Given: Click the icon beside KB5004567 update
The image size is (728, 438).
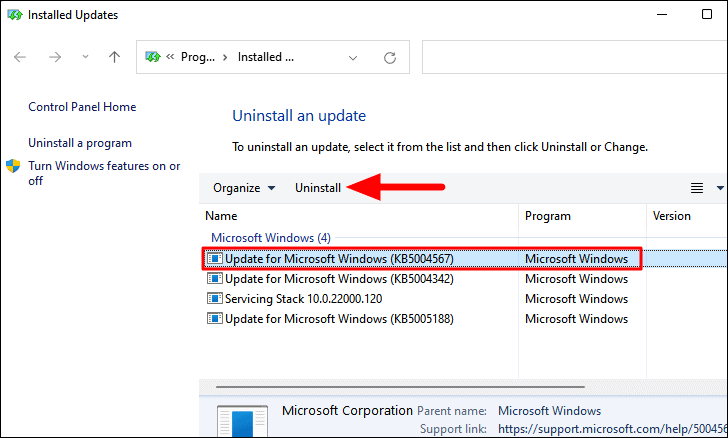Looking at the screenshot, I should pos(214,258).
